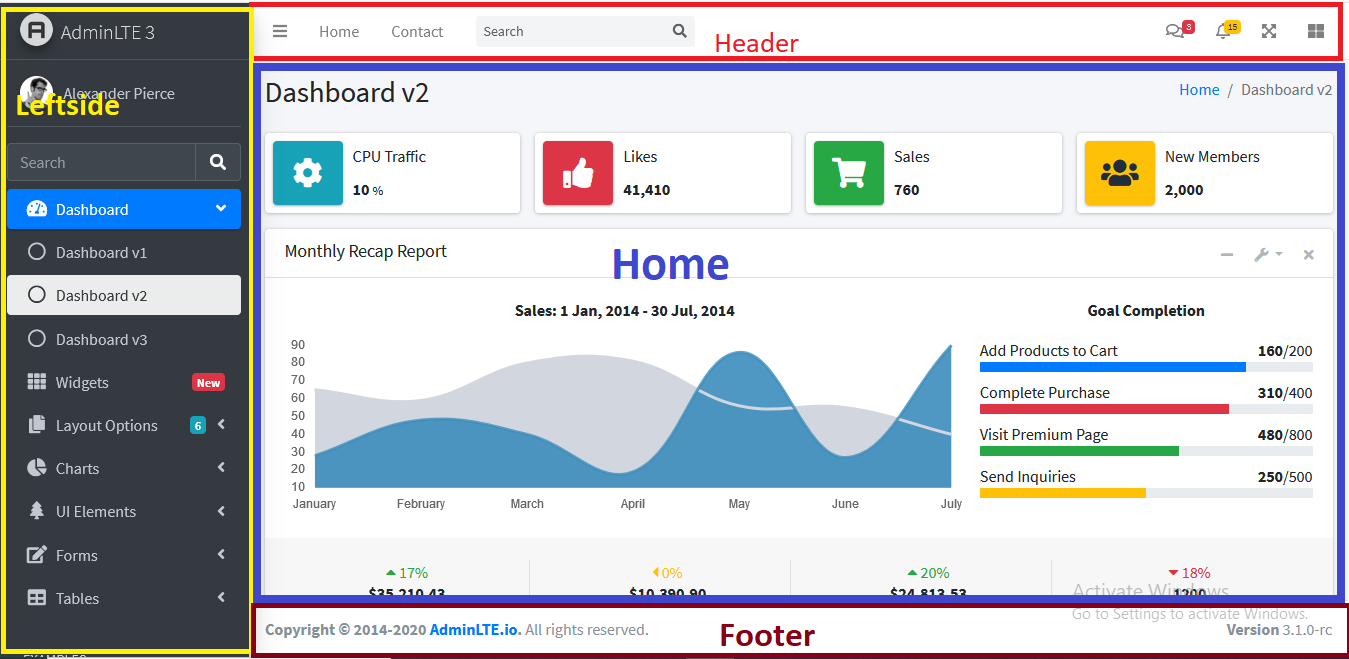Click the Complete Purchase progress bar
The image size is (1349, 659).
(1104, 408)
